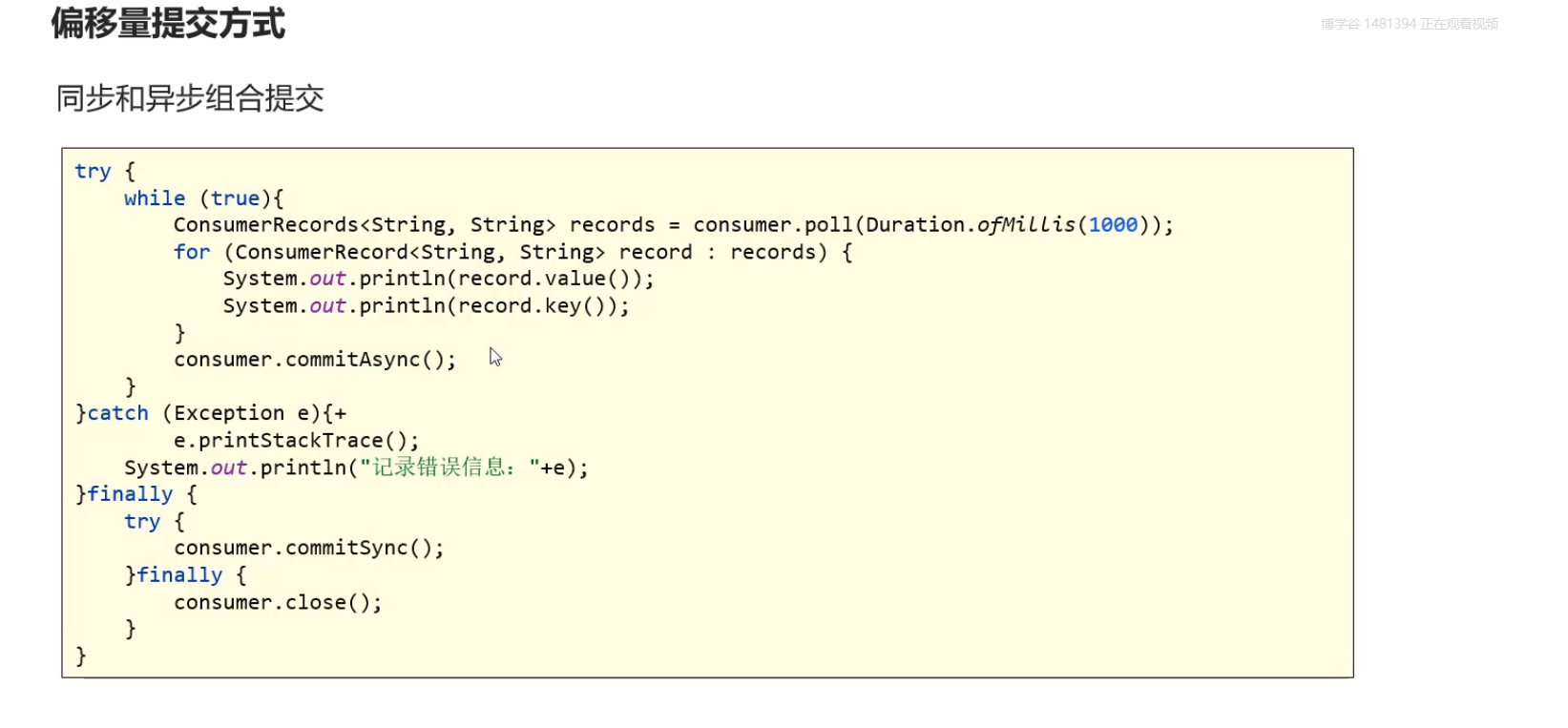
Task: Click the inner "}finally {" before consumer.close
Action: point(185,575)
